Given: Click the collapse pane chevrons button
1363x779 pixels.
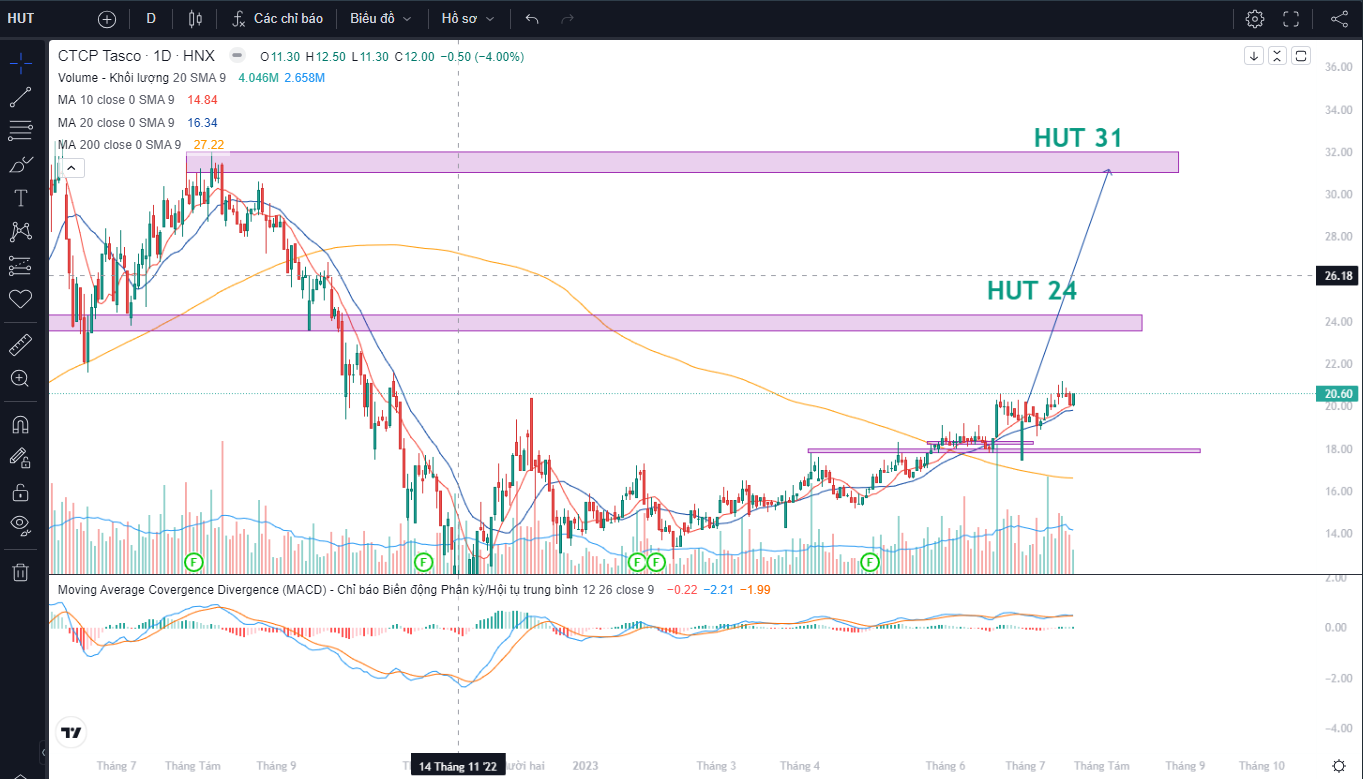Looking at the screenshot, I should (x=1277, y=56).
